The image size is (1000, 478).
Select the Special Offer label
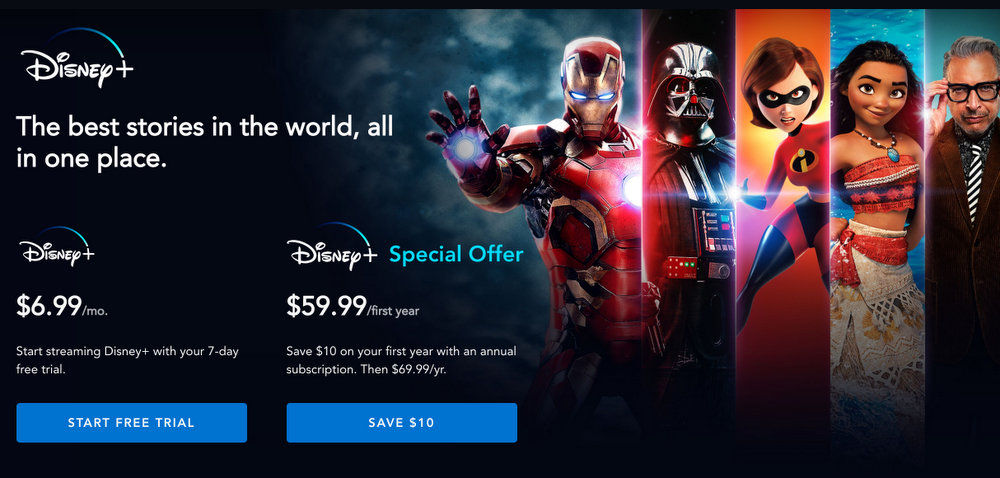coord(456,255)
